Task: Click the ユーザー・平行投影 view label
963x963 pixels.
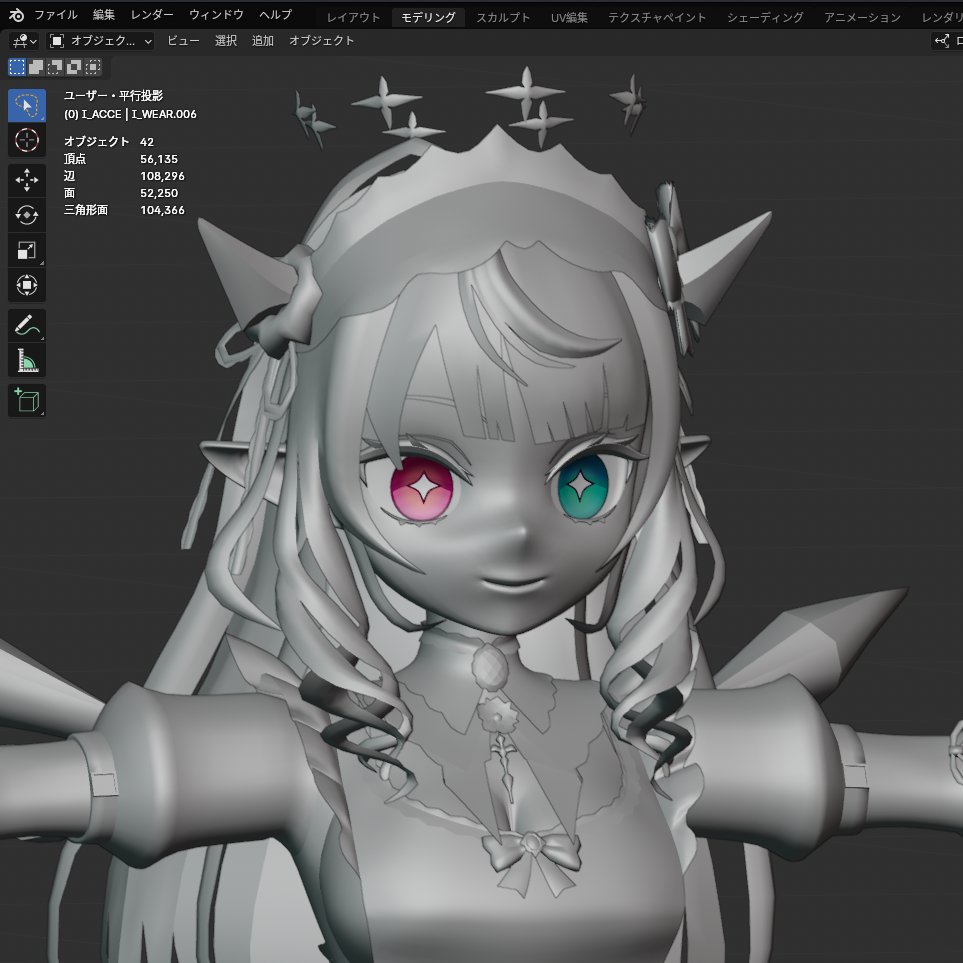Action: [114, 96]
